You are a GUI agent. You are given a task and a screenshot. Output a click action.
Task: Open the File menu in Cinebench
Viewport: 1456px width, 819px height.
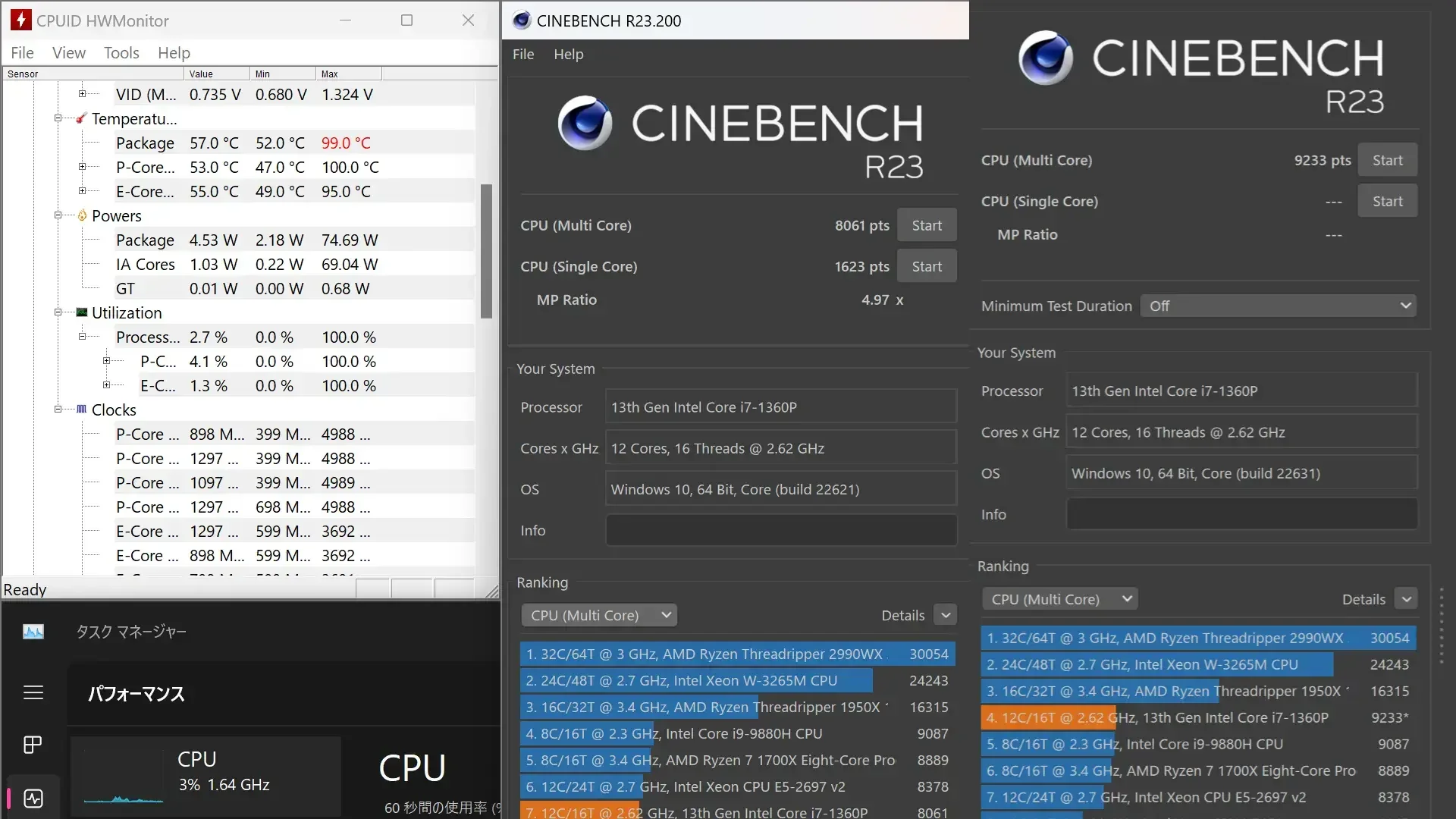pyautogui.click(x=523, y=54)
